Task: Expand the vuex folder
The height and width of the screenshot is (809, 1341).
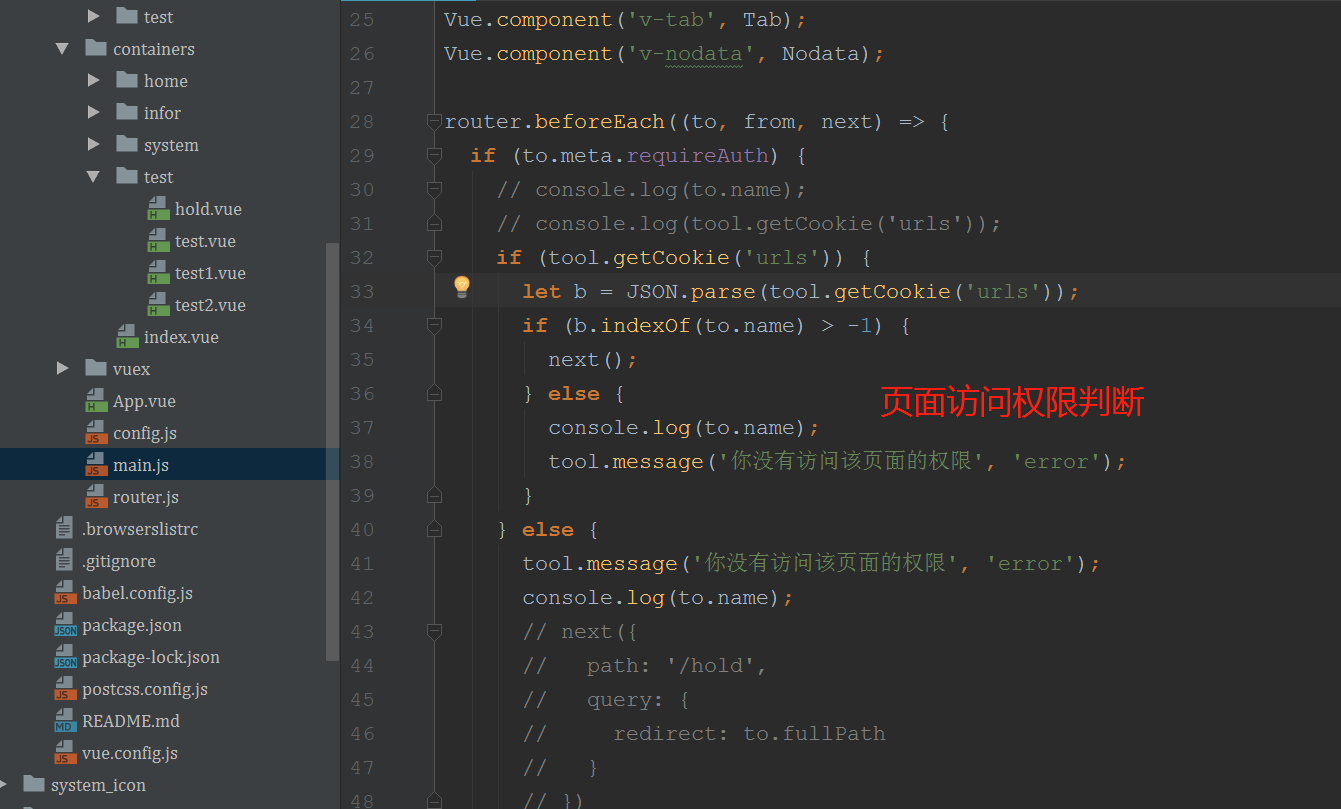Action: point(63,369)
